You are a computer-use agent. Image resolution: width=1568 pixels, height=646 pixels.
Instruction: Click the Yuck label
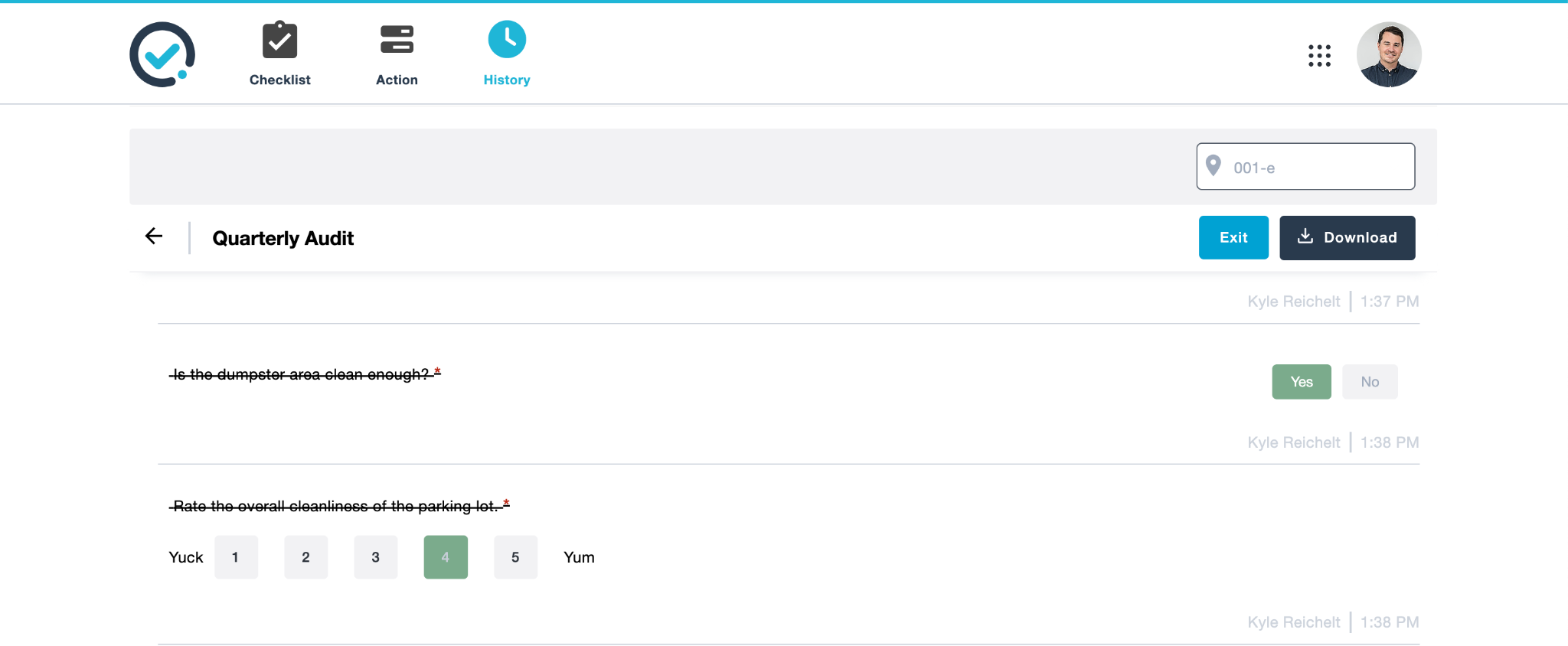pyautogui.click(x=186, y=557)
